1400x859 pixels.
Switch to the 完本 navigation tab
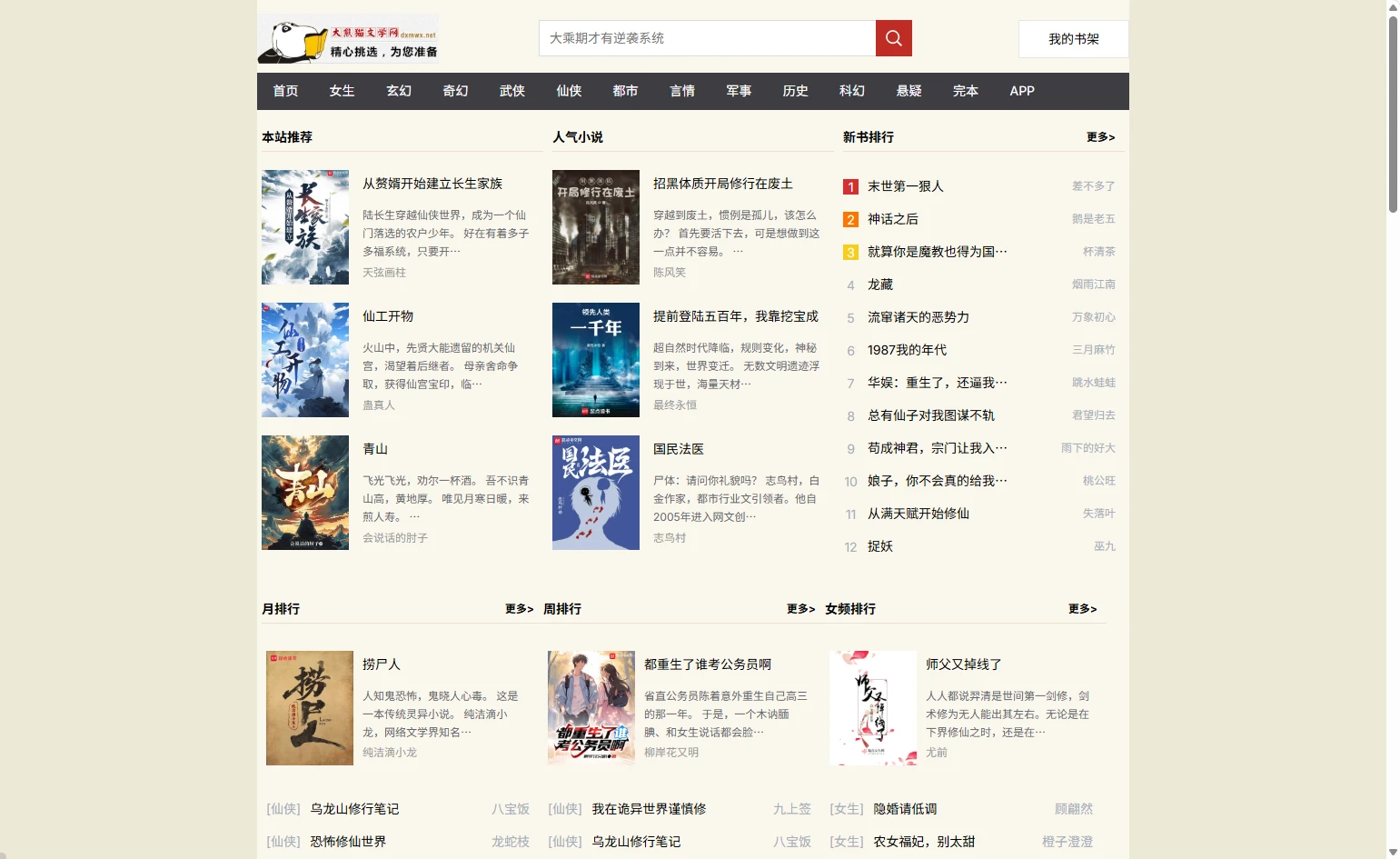click(x=965, y=91)
